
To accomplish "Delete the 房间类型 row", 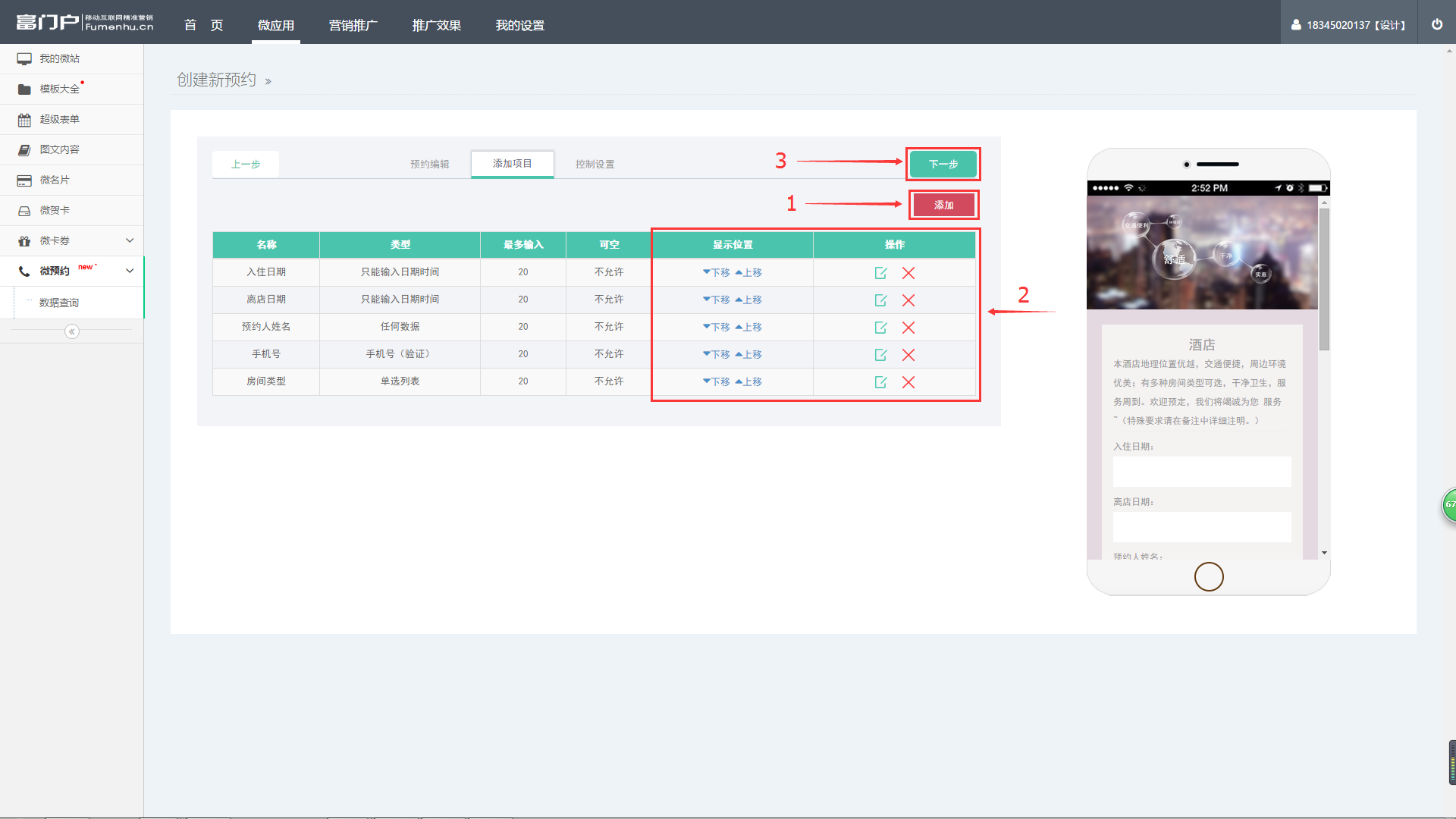I will (x=908, y=381).
